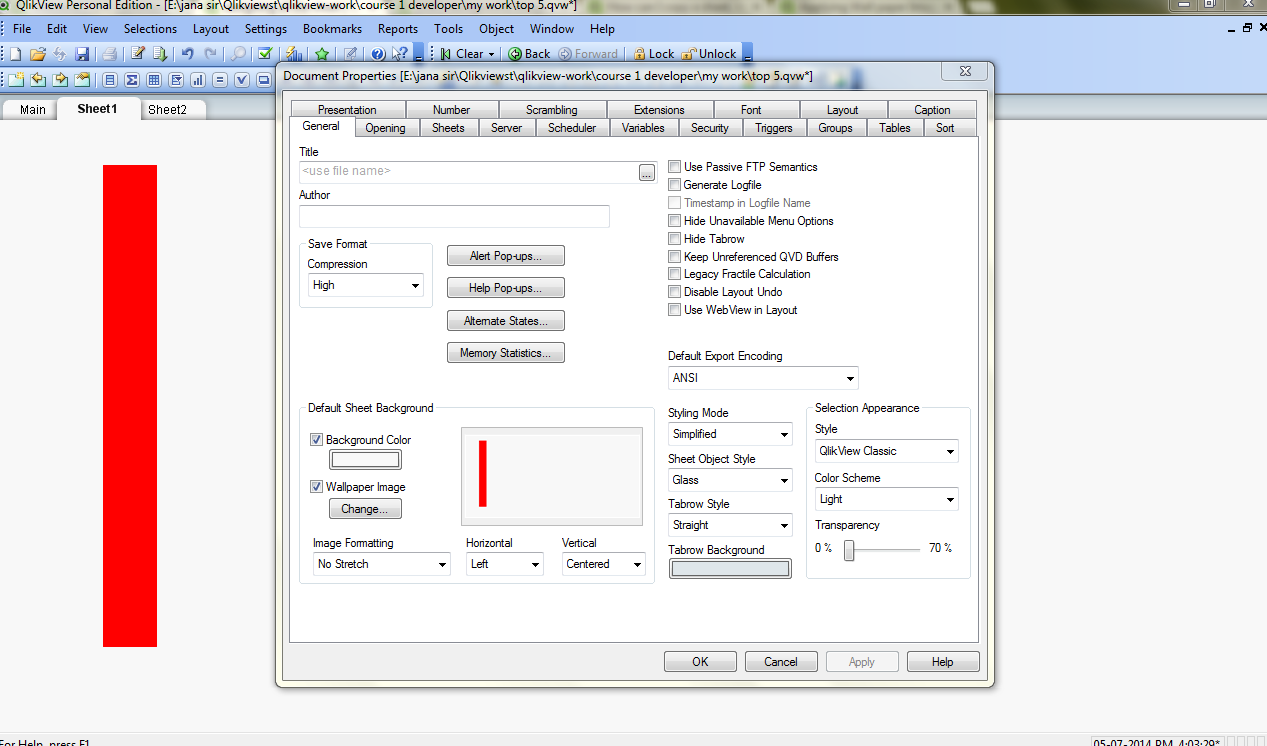Click the Create Statistics Box sigma icon

132,80
